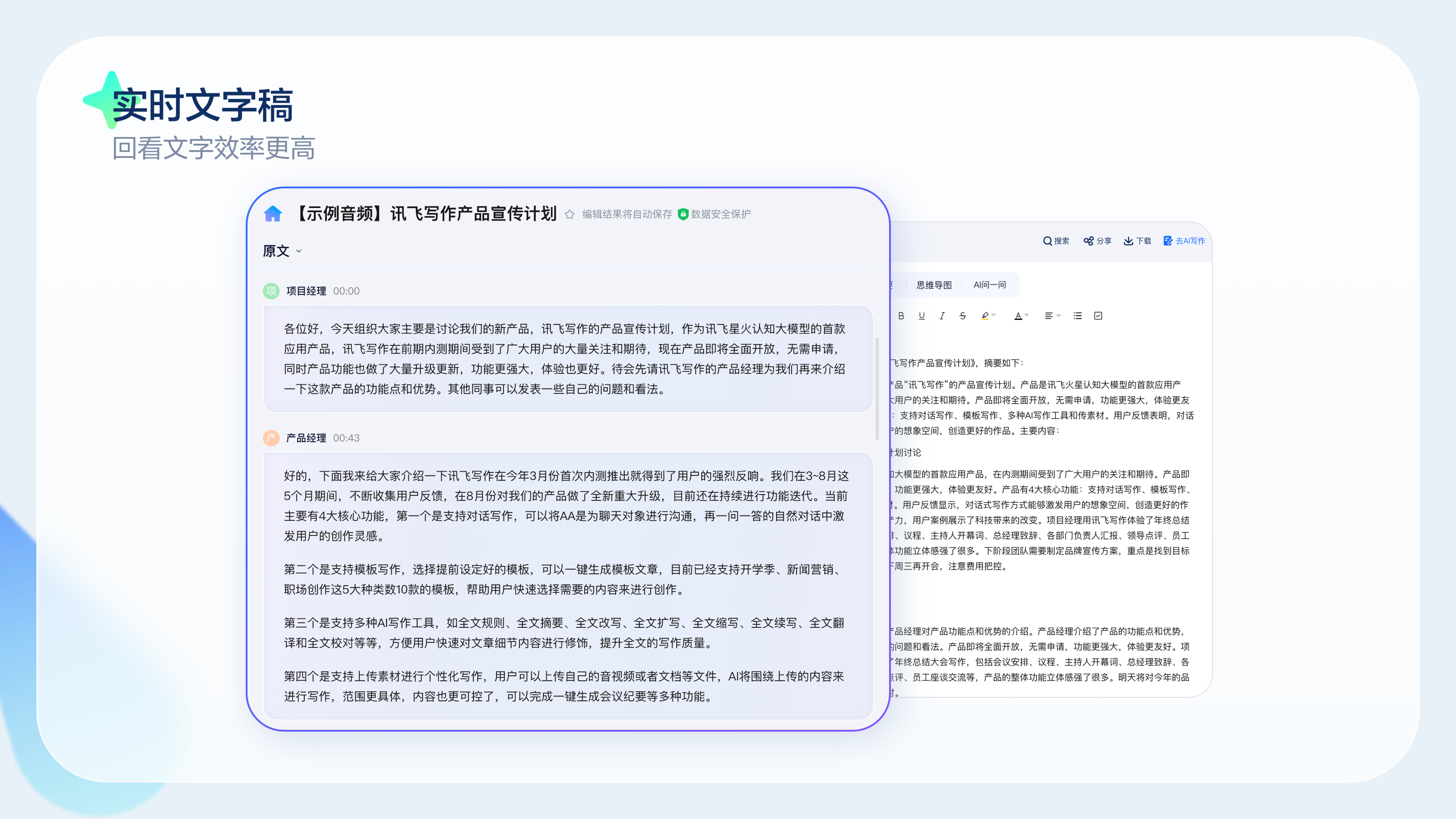Click the first transcript paragraph starting 各位好
Viewport: 1456px width, 819px height.
tap(565, 359)
